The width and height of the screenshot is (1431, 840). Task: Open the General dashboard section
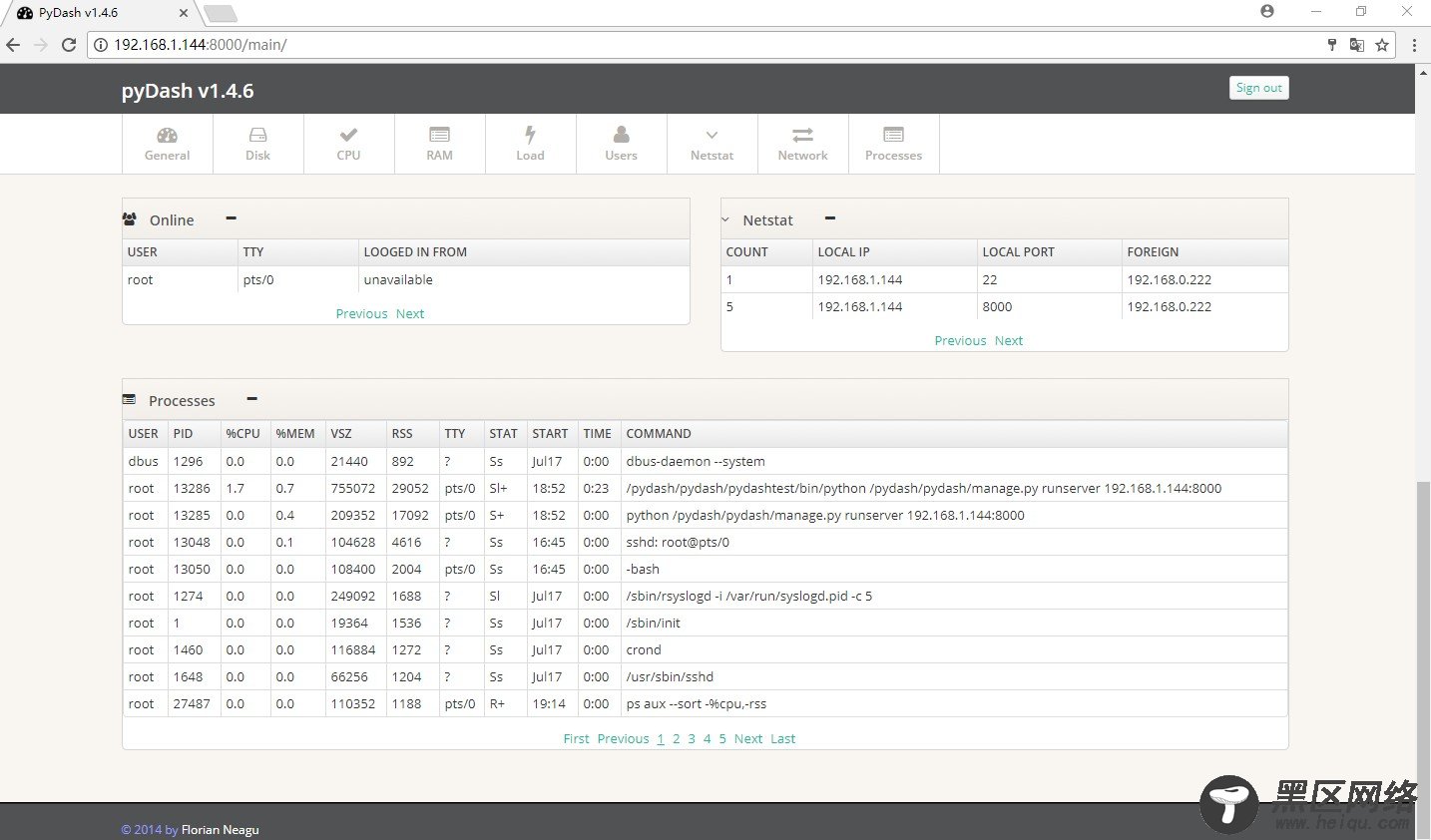(x=167, y=144)
